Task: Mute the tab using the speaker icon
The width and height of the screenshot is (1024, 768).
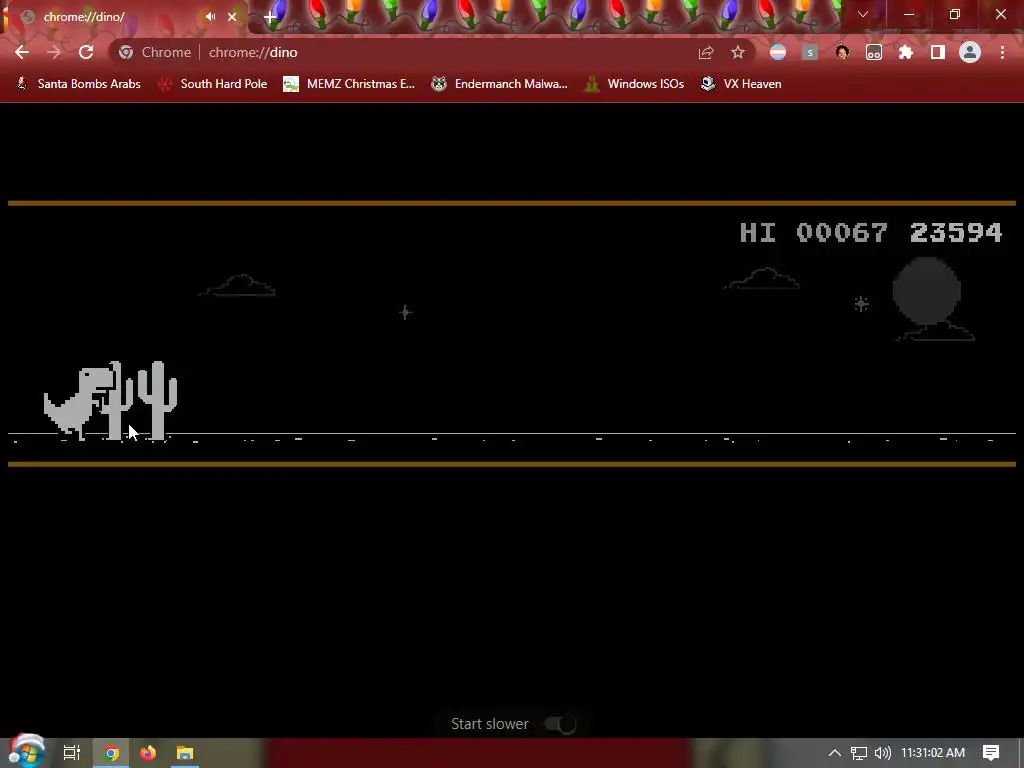Action: (210, 16)
